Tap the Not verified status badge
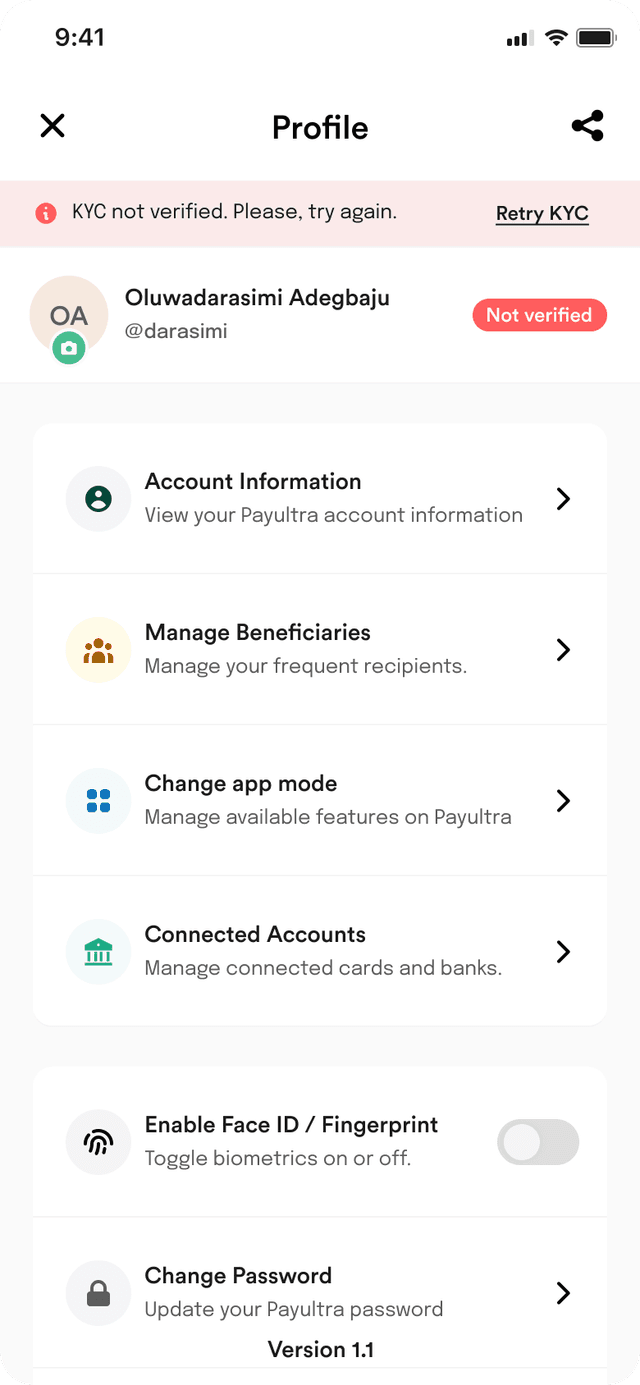The image size is (640, 1385). 540,315
